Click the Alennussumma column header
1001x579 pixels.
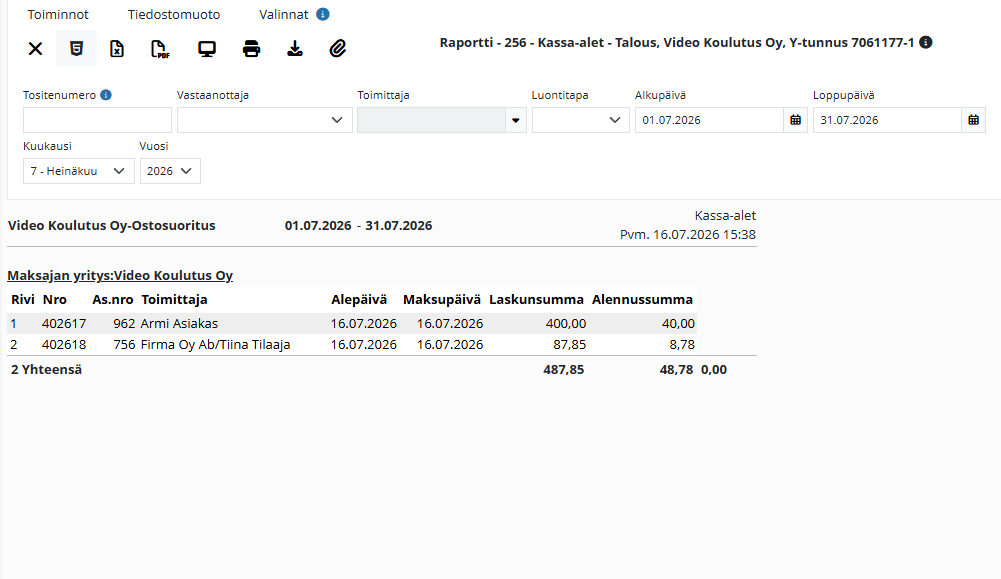[x=642, y=299]
